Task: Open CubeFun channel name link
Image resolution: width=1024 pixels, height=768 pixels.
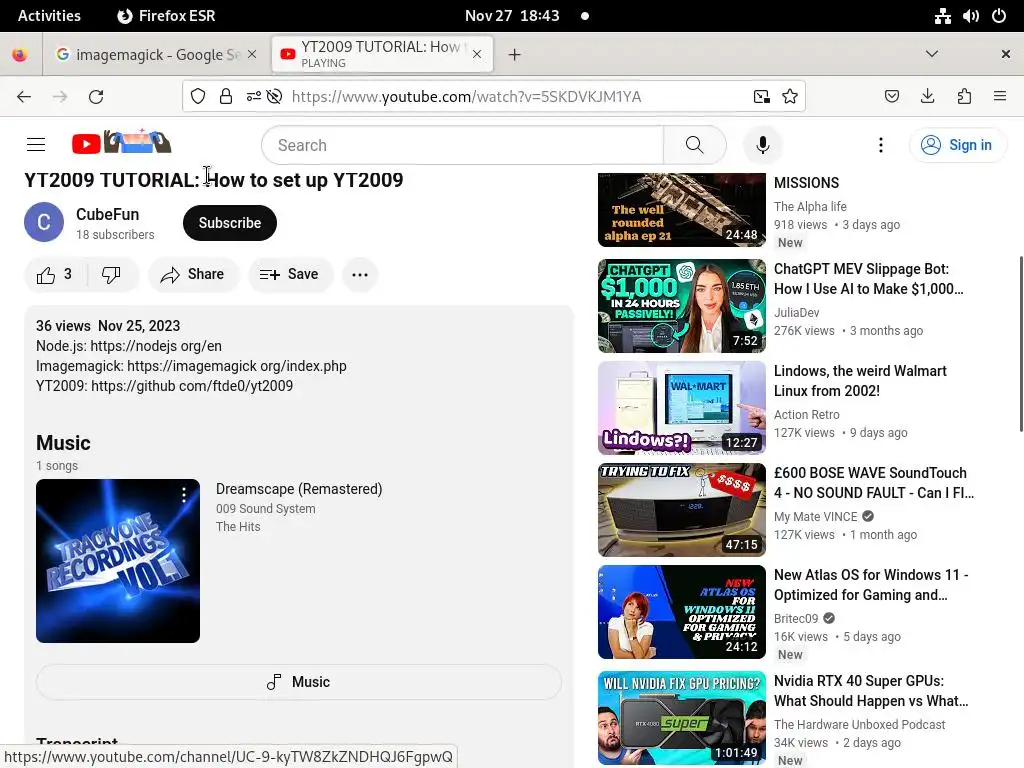Action: pos(107,214)
